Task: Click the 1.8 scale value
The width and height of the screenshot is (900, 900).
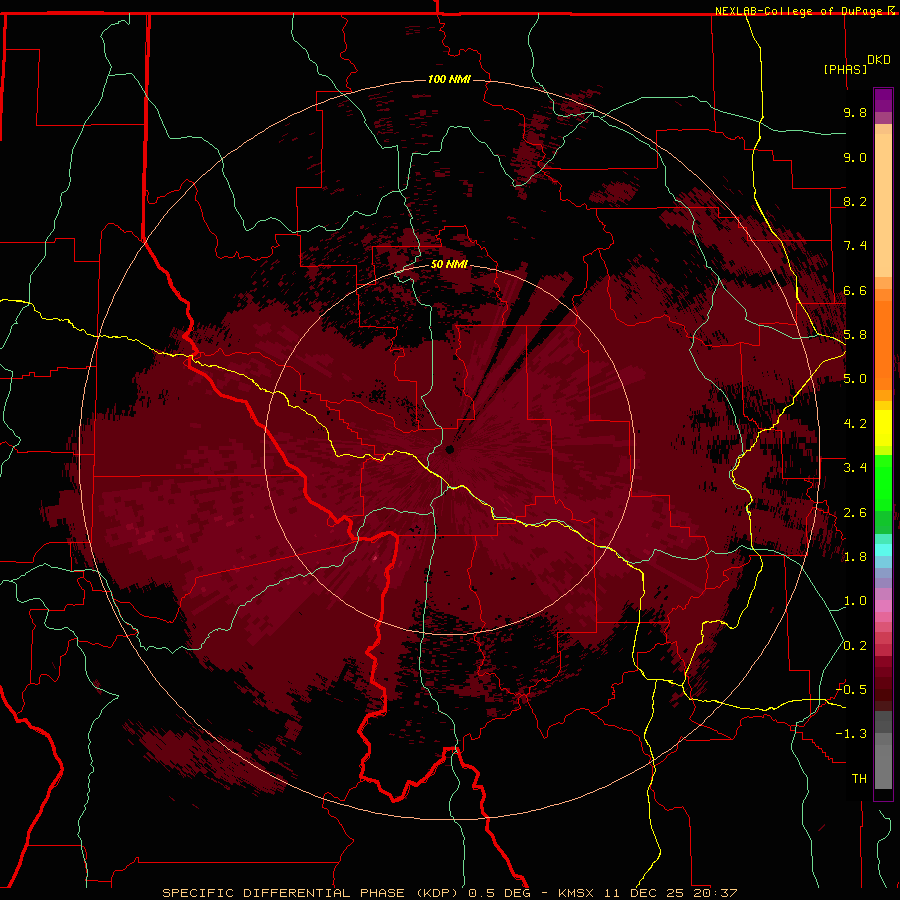Action: click(855, 557)
